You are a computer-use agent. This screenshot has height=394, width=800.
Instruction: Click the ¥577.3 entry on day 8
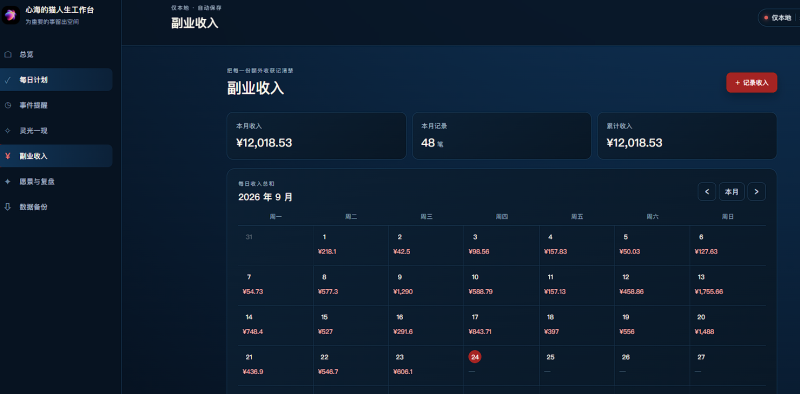328,291
